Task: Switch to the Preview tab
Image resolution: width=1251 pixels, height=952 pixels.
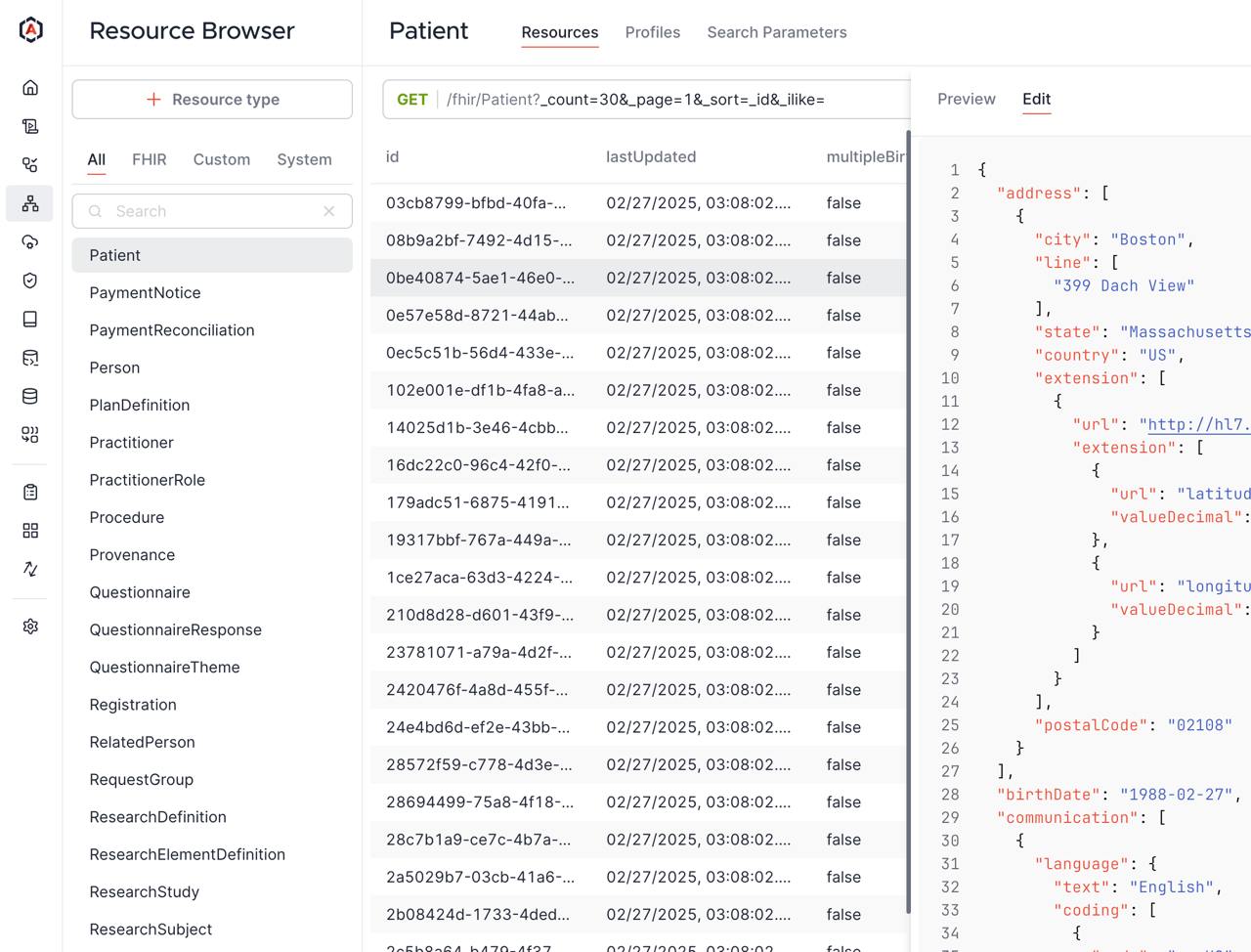Action: (967, 99)
